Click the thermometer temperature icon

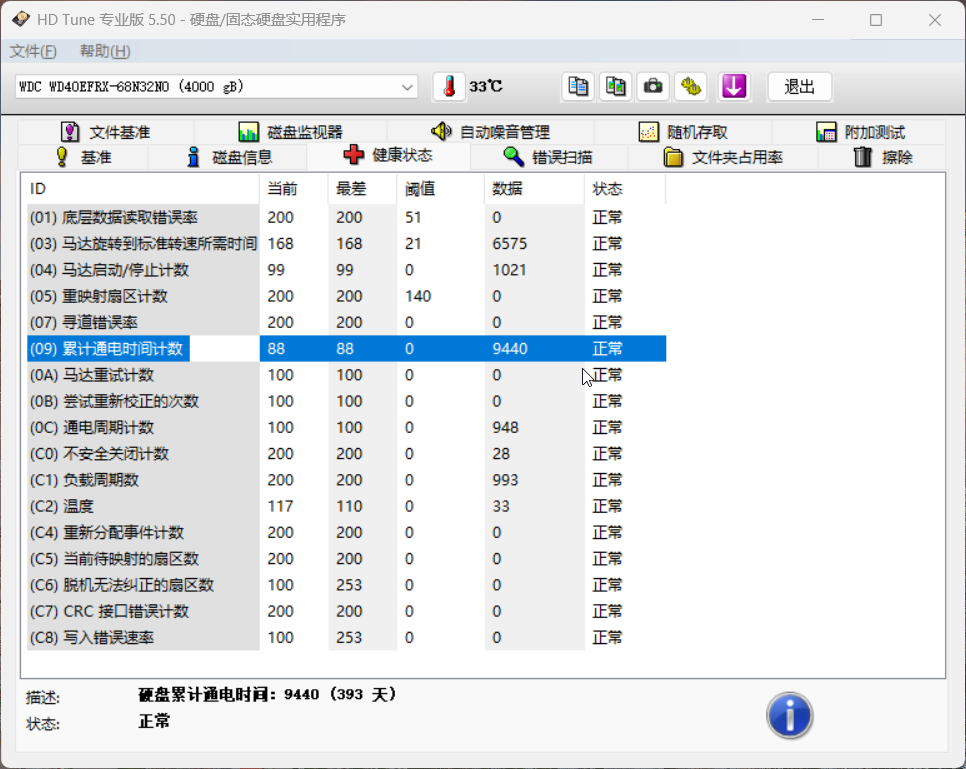point(449,87)
